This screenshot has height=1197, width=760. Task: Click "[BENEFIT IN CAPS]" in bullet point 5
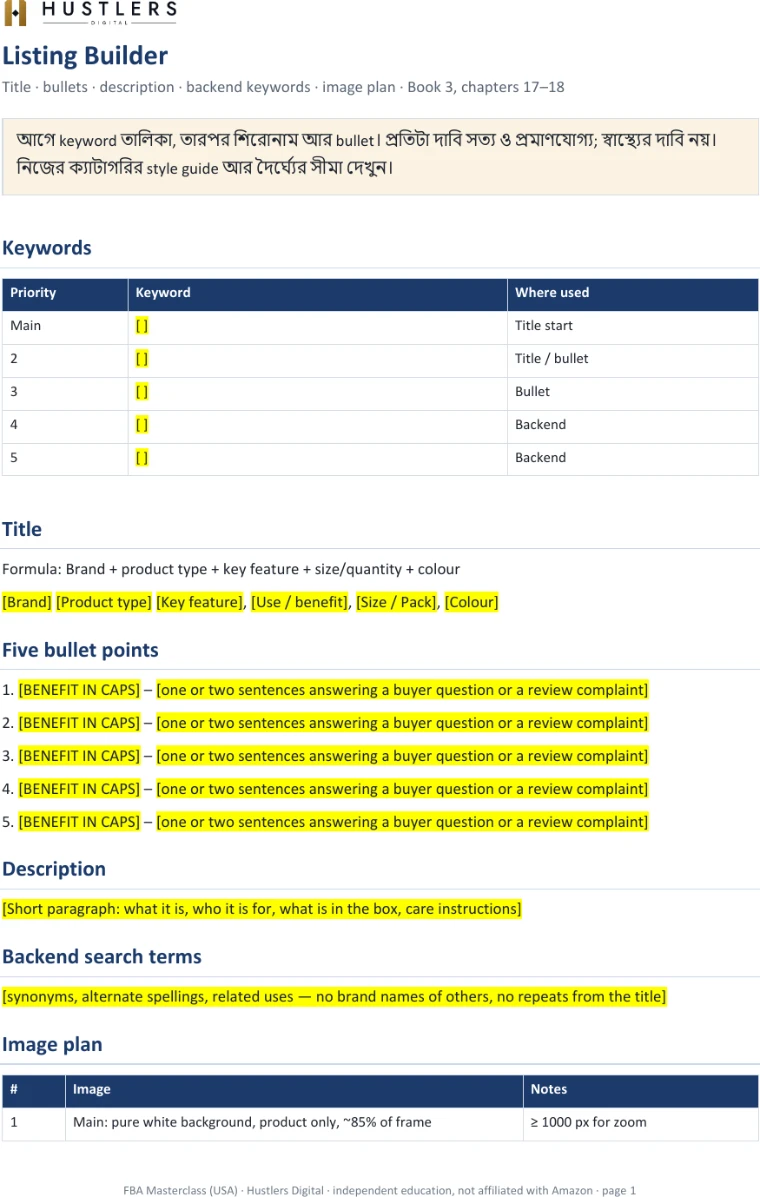point(79,822)
